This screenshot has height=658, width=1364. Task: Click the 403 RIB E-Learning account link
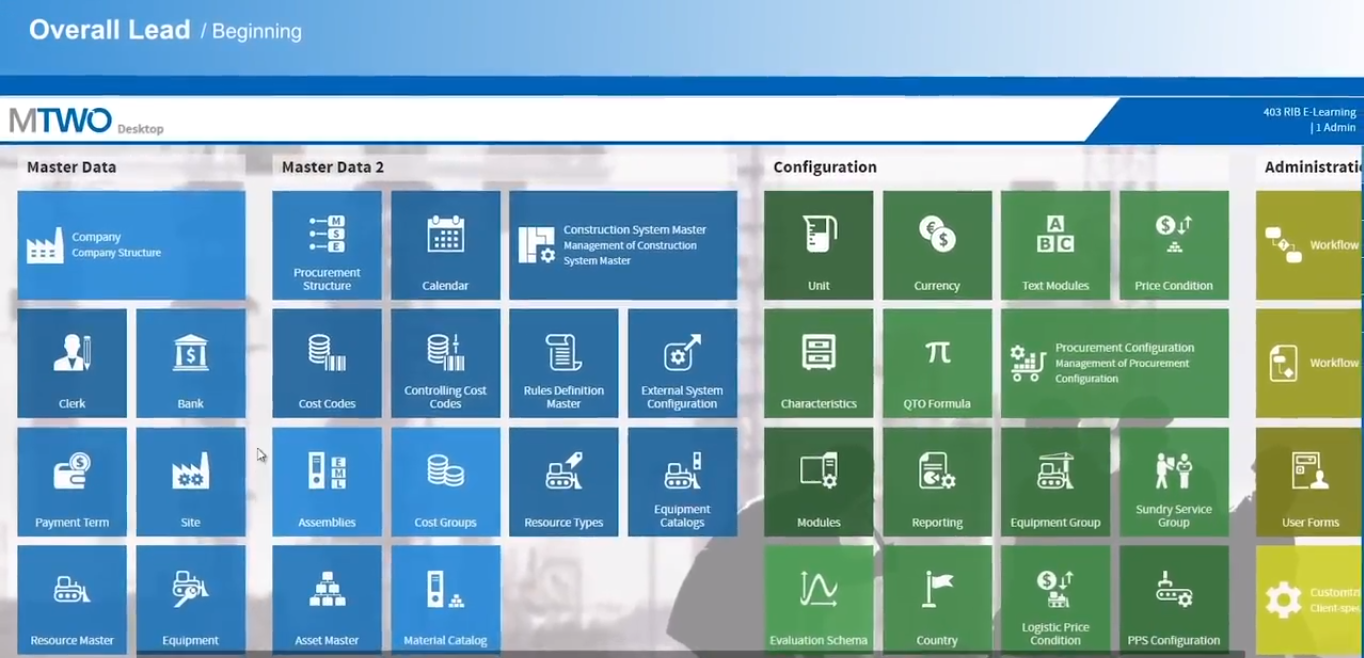(1309, 112)
